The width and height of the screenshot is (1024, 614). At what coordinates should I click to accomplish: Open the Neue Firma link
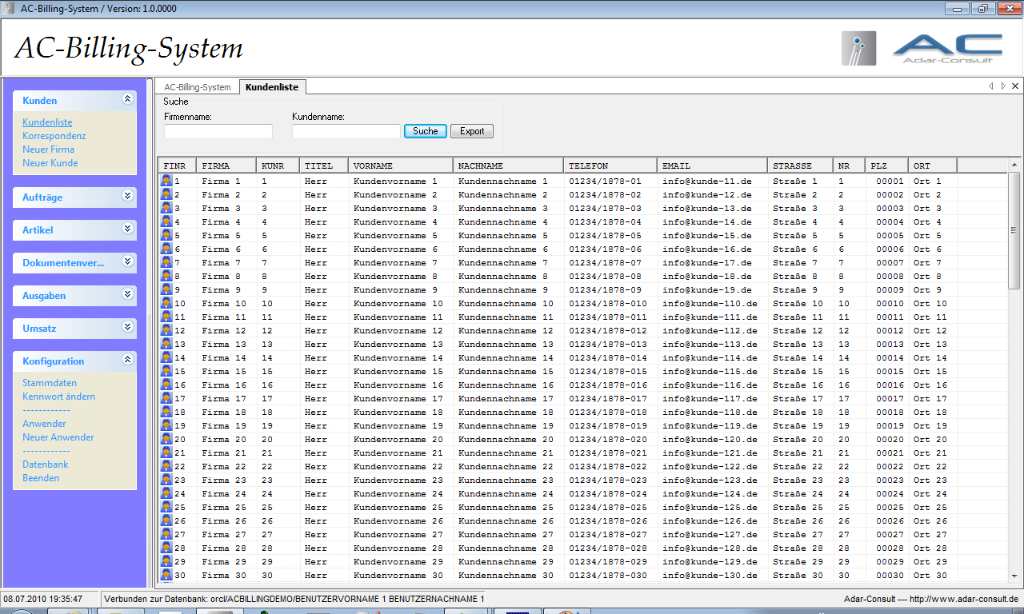pos(48,150)
